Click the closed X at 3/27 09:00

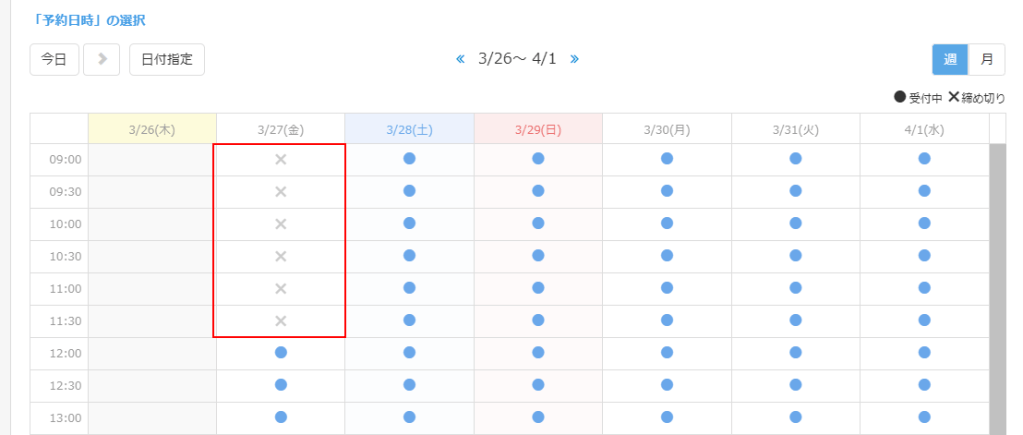click(281, 159)
